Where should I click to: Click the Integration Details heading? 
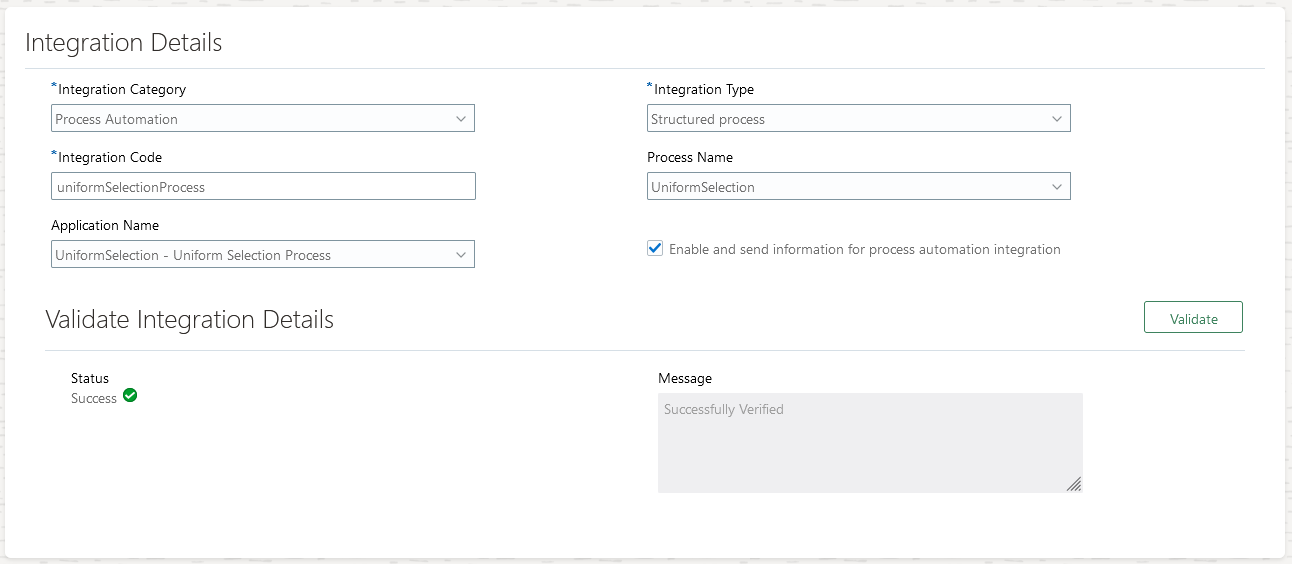pyautogui.click(x=124, y=43)
